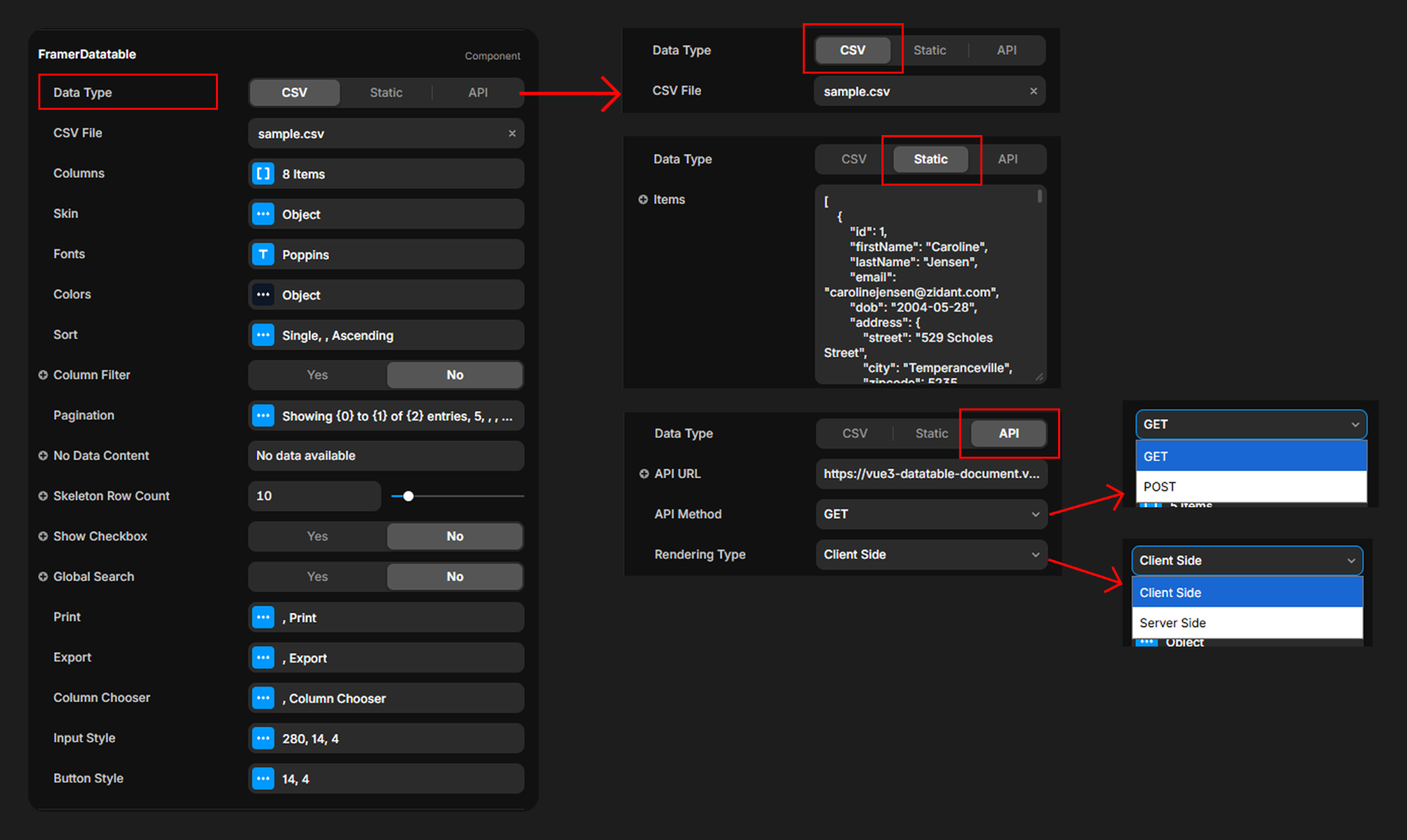This screenshot has height=840, width=1407.
Task: Turn on Global Search with Yes
Action: pos(317,576)
